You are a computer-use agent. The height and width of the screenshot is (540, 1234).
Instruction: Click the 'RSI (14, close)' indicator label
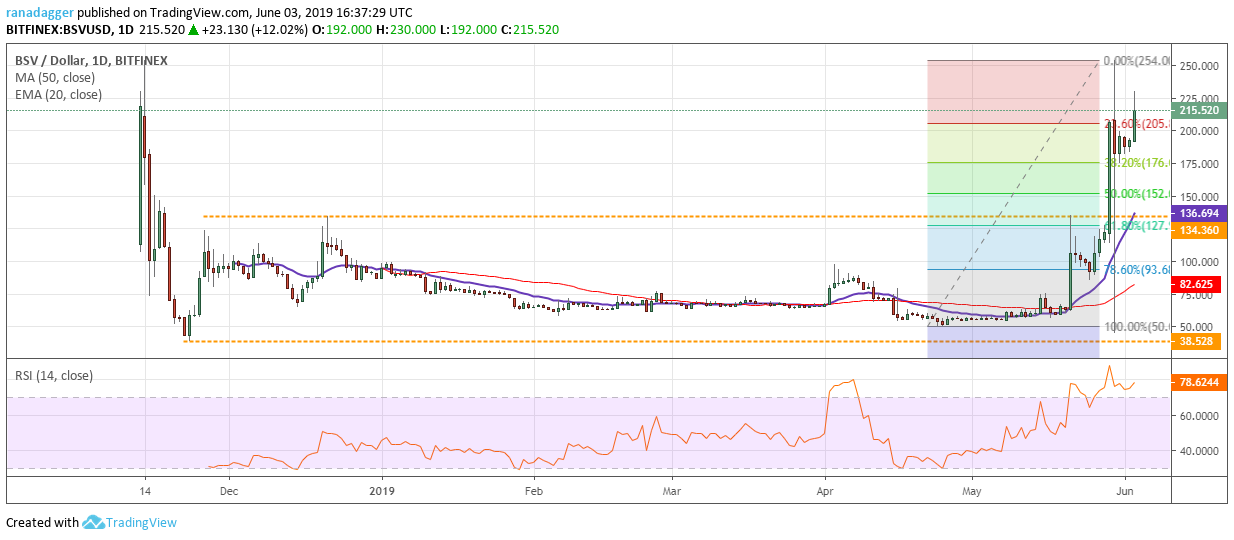coord(53,375)
